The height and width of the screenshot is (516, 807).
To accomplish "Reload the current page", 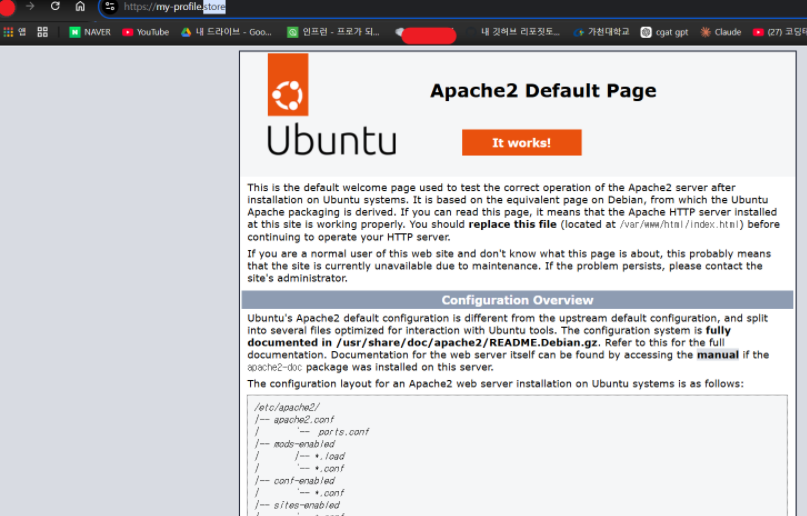I will [x=55, y=6].
